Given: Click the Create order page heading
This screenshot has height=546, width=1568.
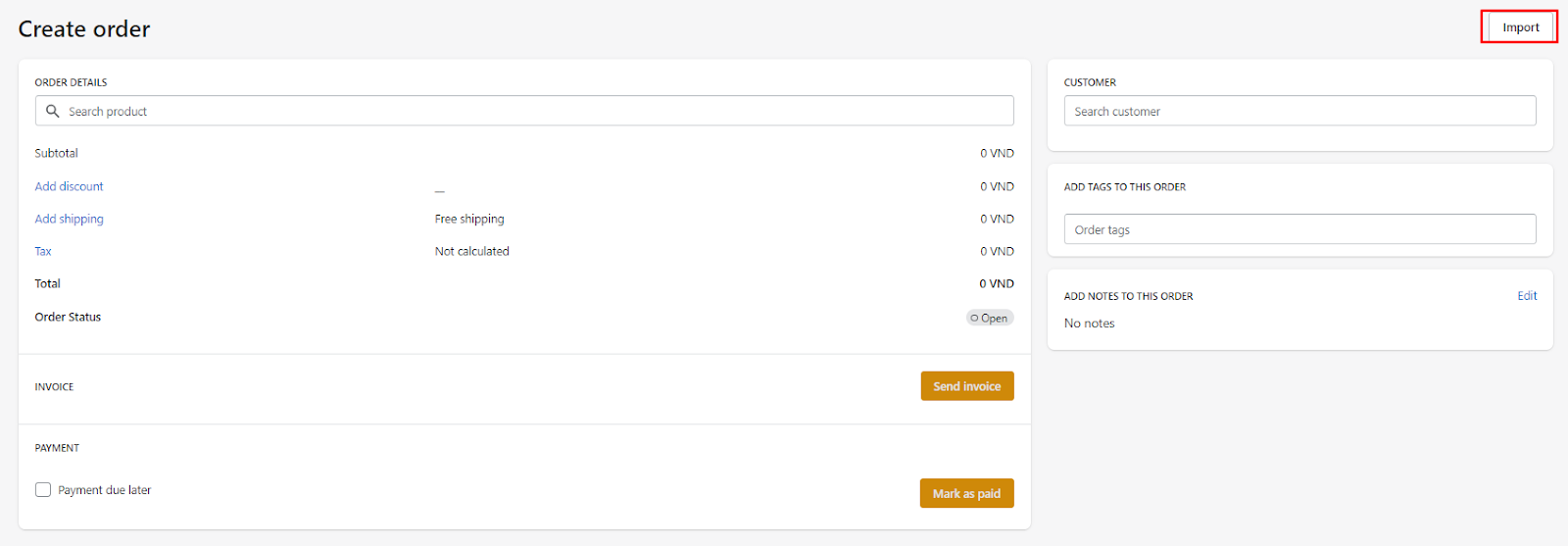Looking at the screenshot, I should point(84,29).
